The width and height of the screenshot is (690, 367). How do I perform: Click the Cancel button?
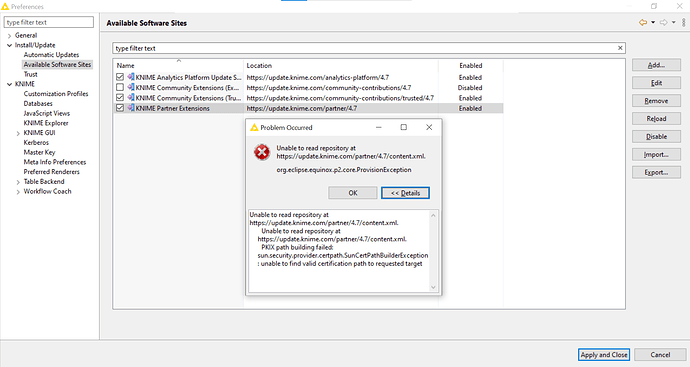click(x=660, y=355)
